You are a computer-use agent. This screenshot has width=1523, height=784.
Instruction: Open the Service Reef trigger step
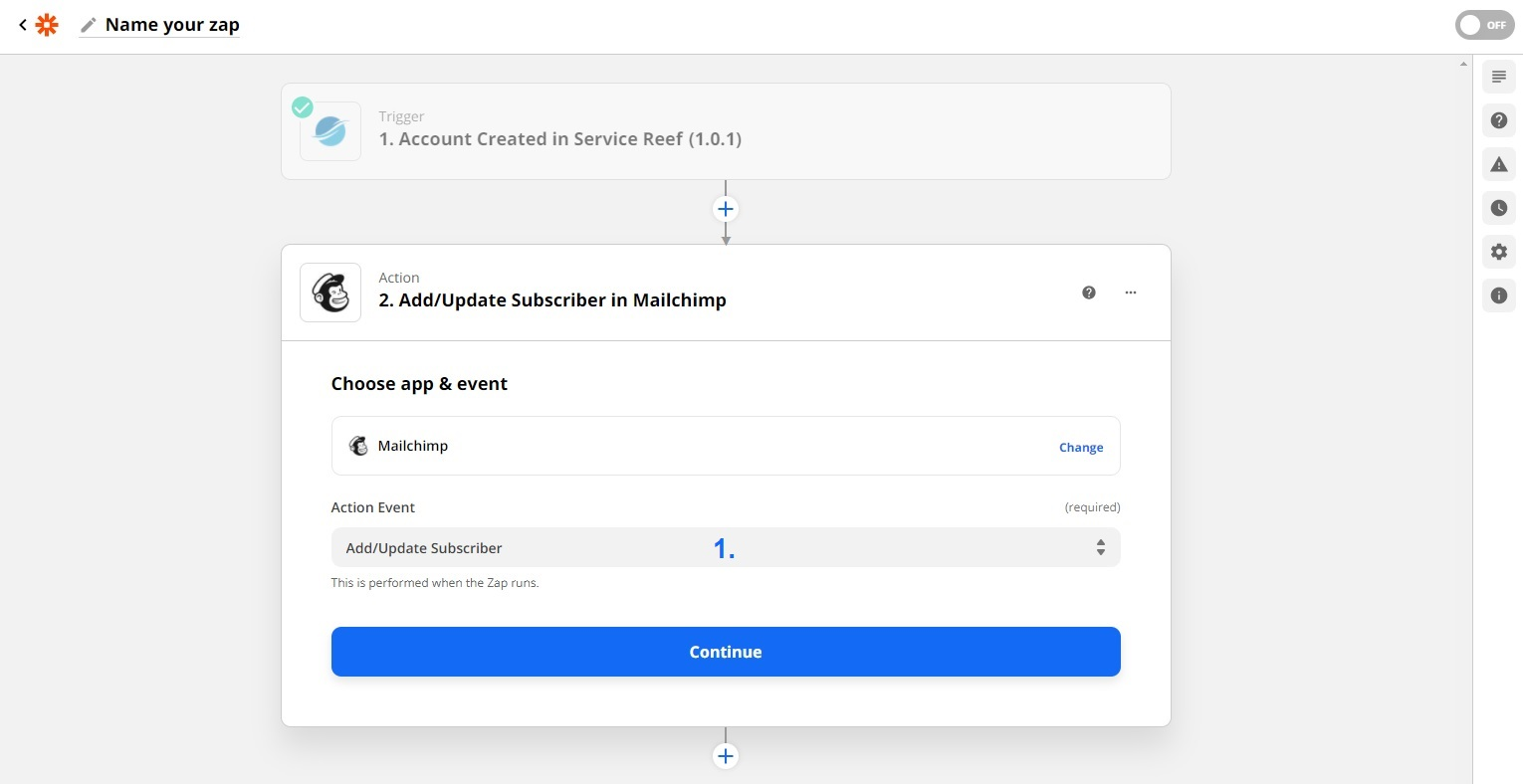(726, 131)
